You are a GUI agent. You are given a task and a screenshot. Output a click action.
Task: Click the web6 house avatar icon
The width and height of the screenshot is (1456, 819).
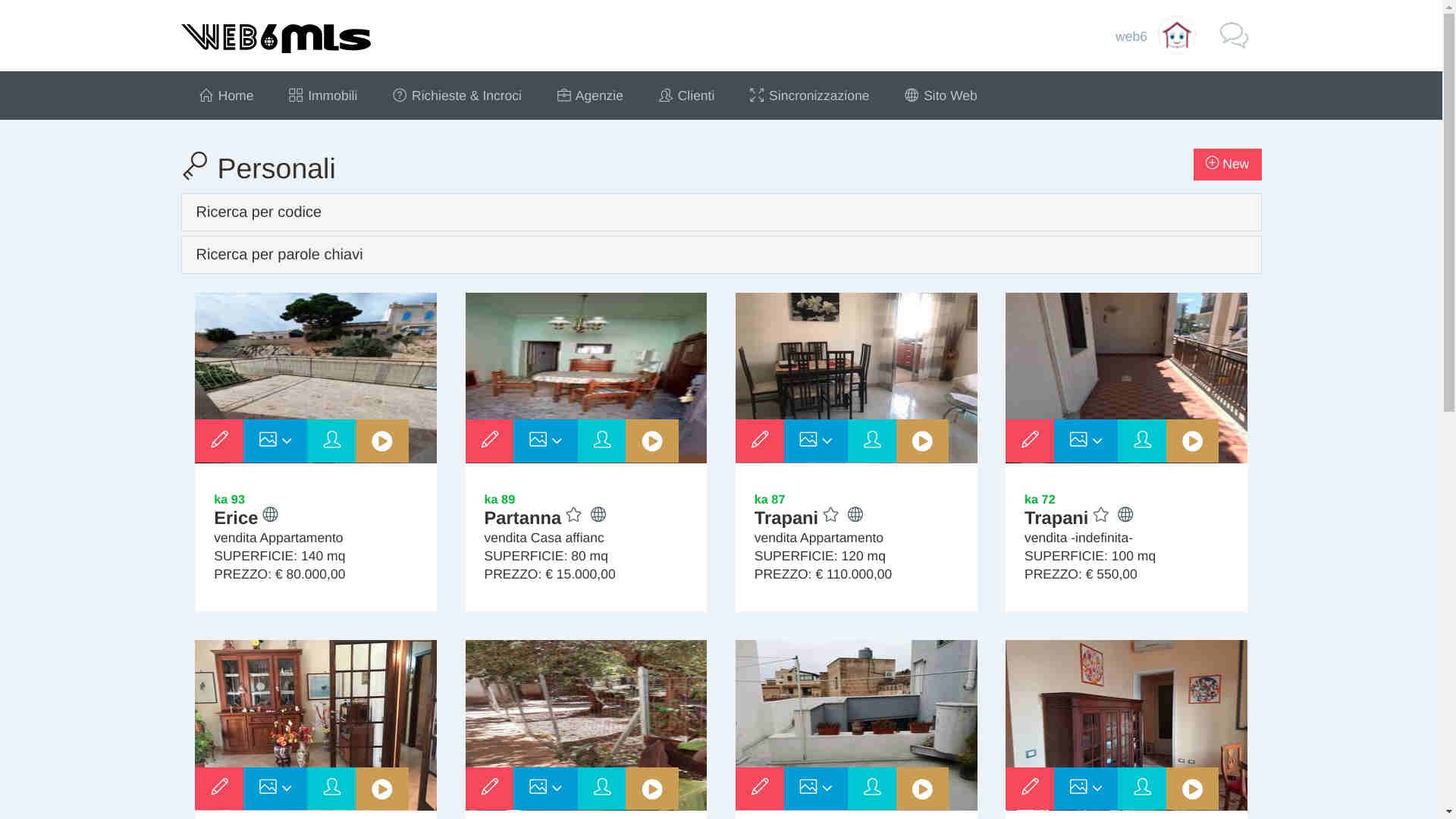[1177, 36]
